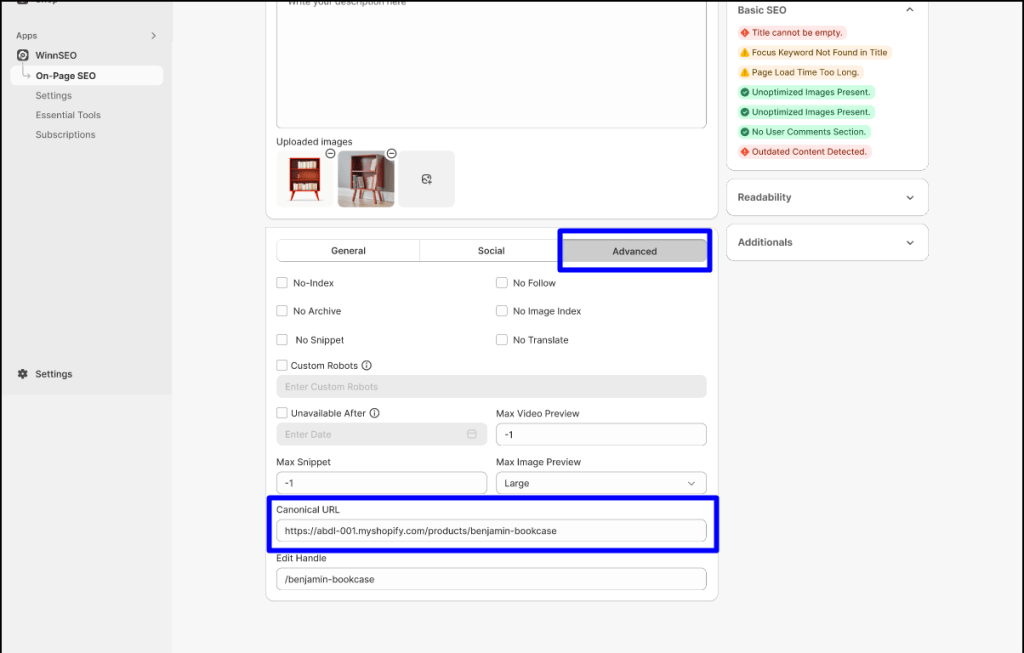Enable the No-Index checkbox
This screenshot has width=1024, height=653.
point(282,283)
